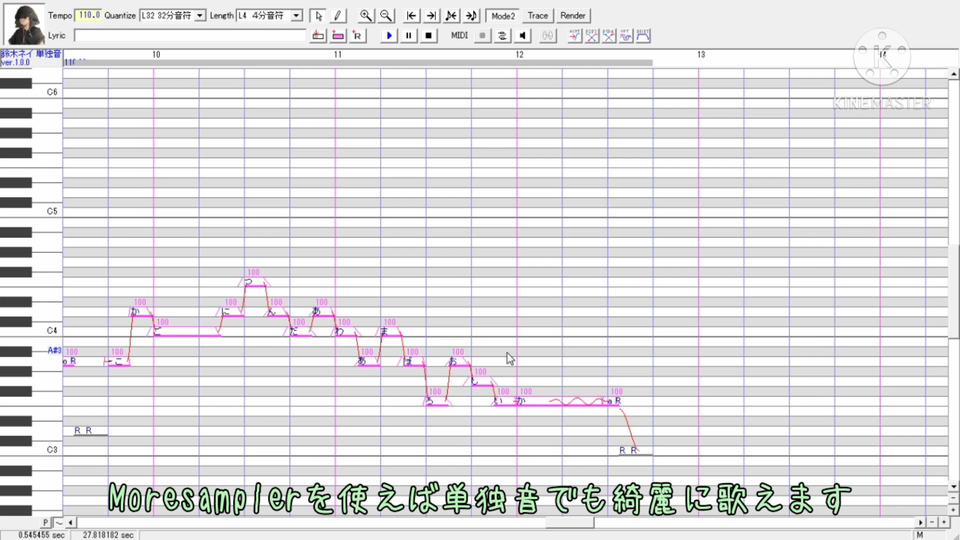Click the C3 piano key
960x540 pixels.
point(31,450)
